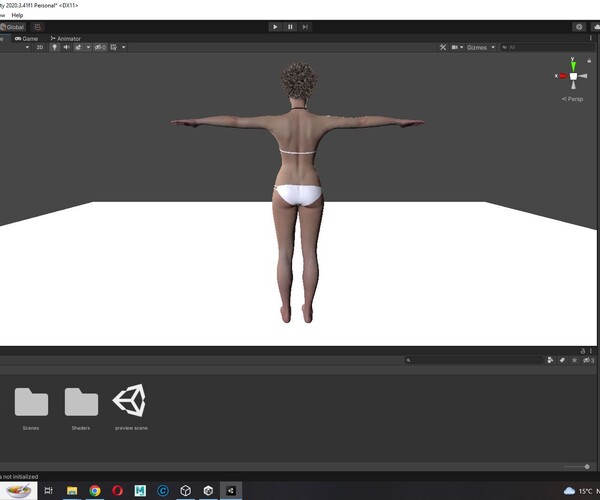This screenshot has height=500, width=600.
Task: Open Google Chrome from the taskbar
Action: (95, 490)
